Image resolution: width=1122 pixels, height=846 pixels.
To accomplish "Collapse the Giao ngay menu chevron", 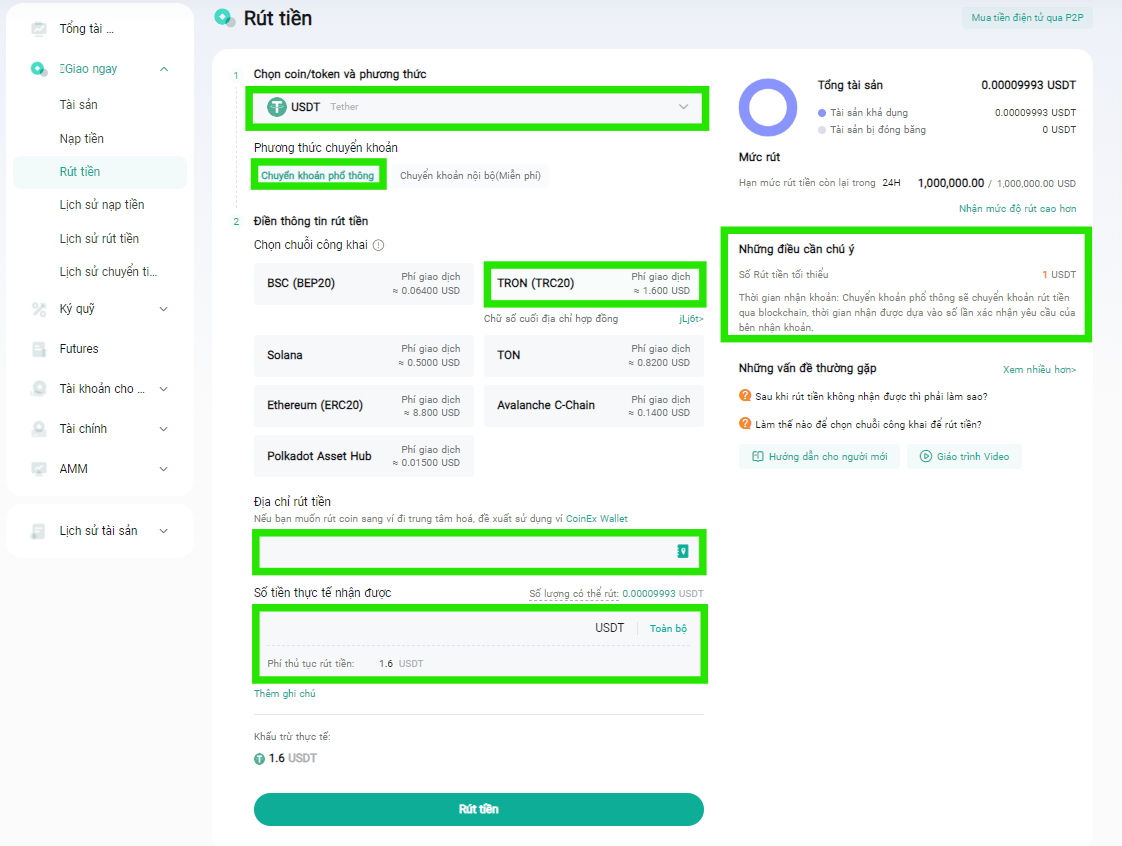I will tap(164, 69).
